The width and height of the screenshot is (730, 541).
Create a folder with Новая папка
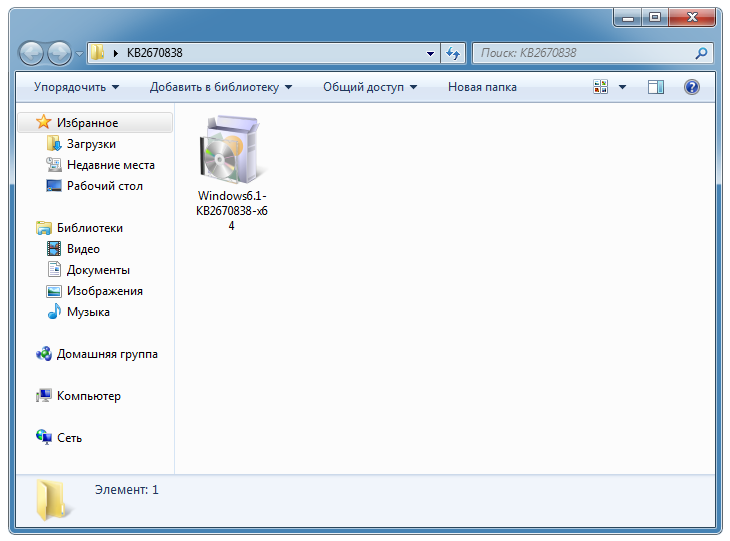pos(482,87)
